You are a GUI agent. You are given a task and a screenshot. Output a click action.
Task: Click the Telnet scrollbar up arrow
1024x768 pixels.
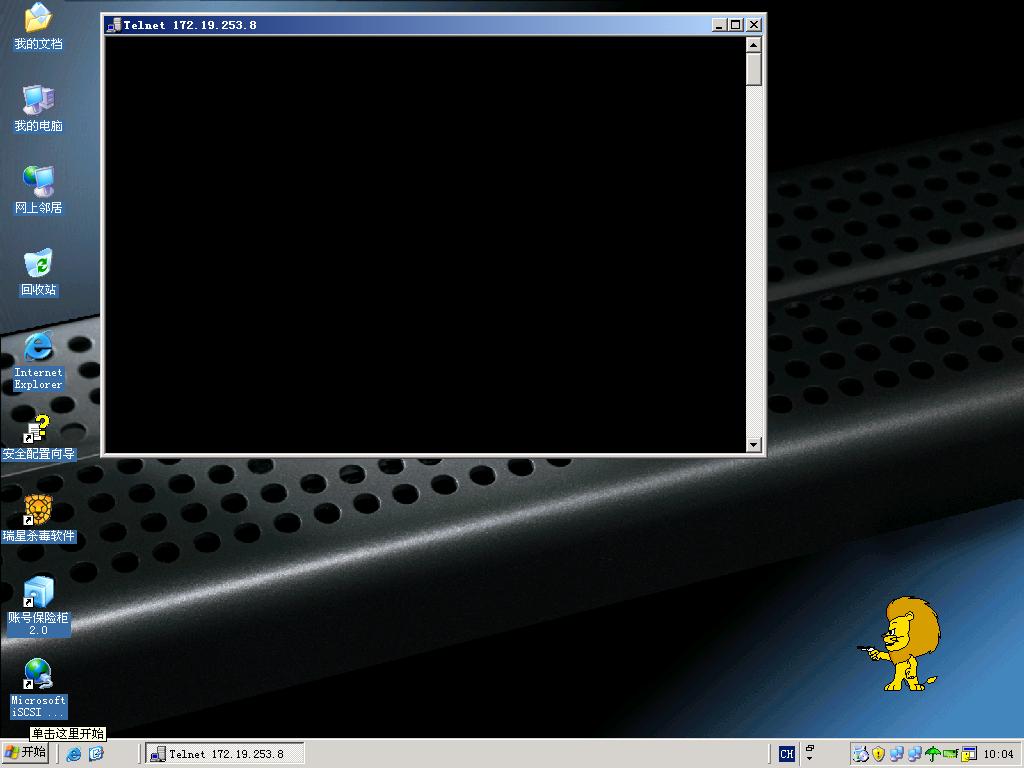(x=754, y=45)
